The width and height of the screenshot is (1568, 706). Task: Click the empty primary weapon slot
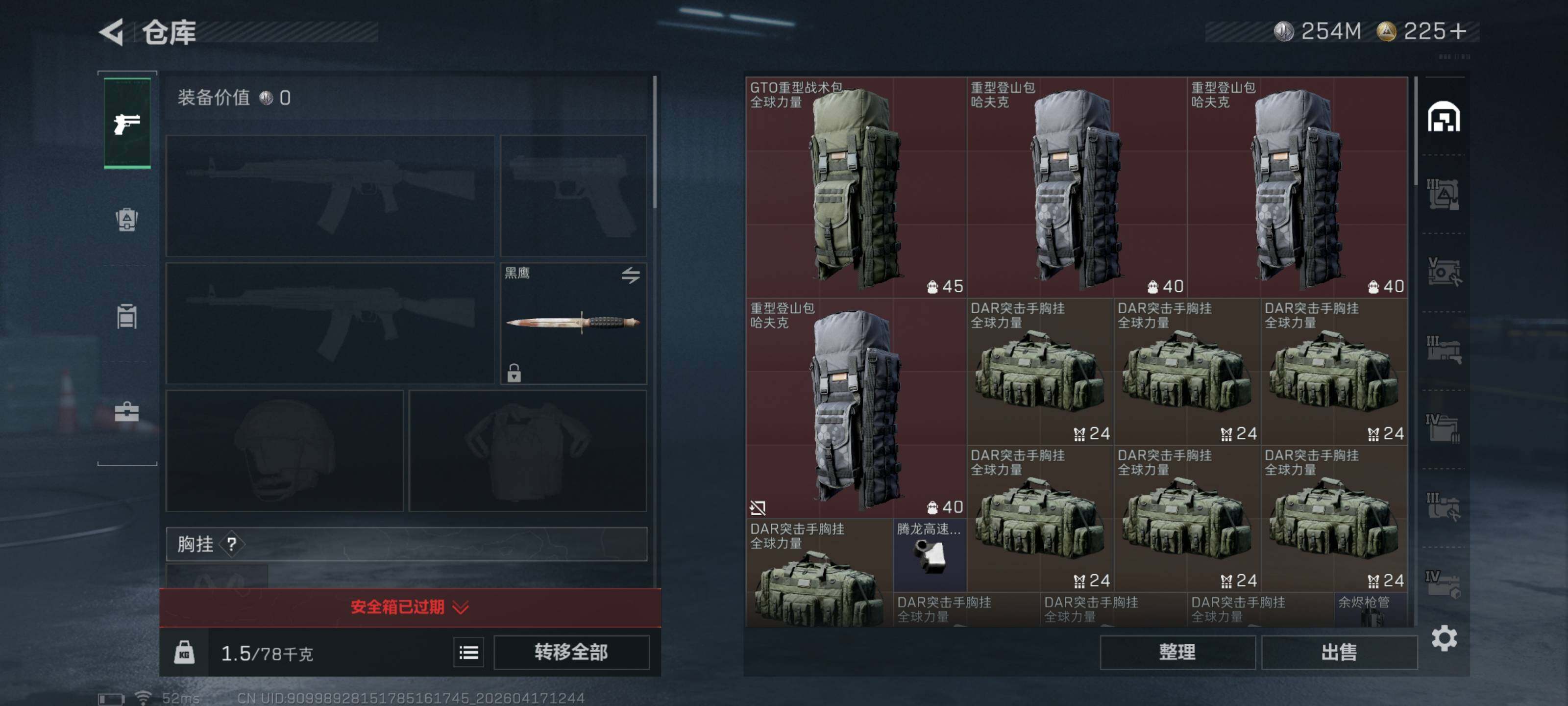pos(330,196)
